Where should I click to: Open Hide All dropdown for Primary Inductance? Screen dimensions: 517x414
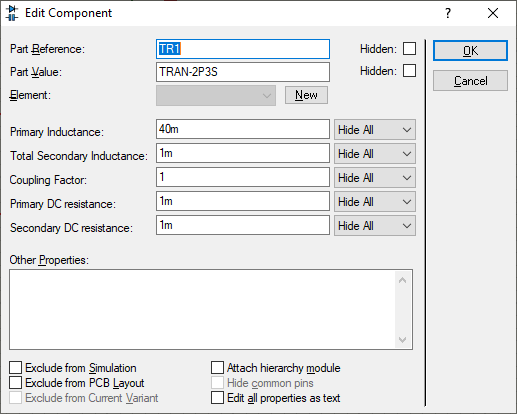point(375,129)
